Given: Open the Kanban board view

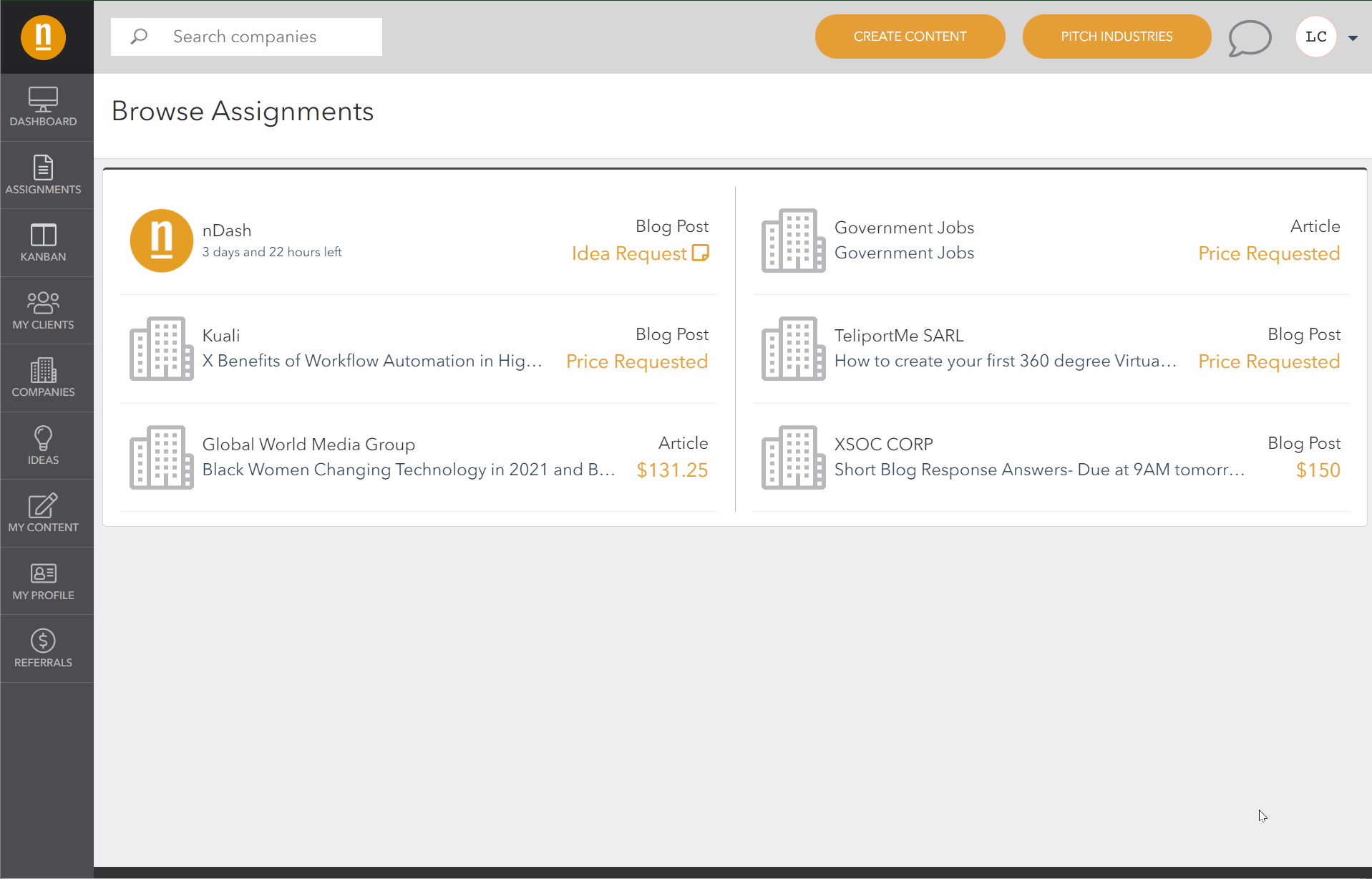Looking at the screenshot, I should [x=43, y=243].
